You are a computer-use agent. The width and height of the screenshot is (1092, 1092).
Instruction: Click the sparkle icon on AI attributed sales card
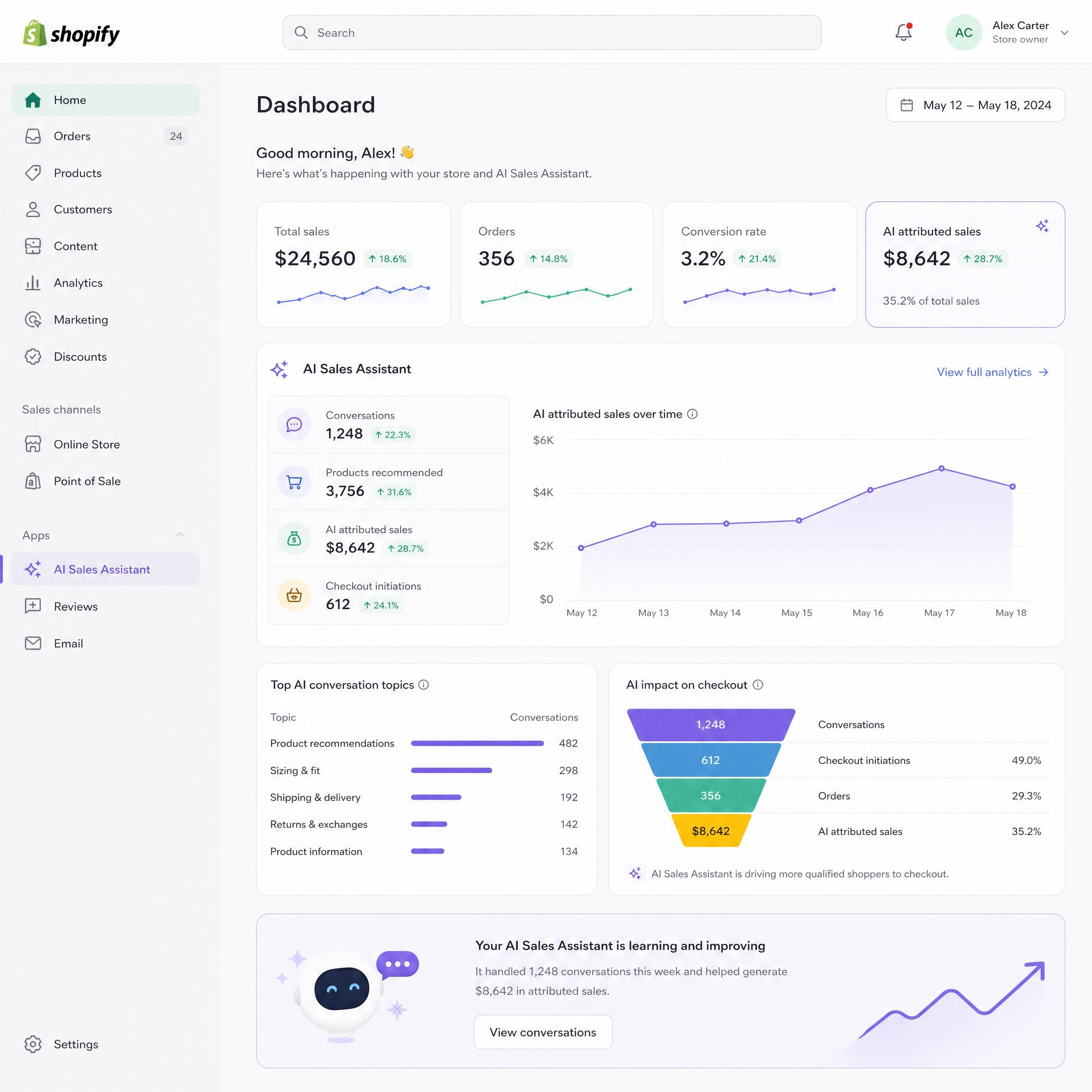pos(1042,226)
